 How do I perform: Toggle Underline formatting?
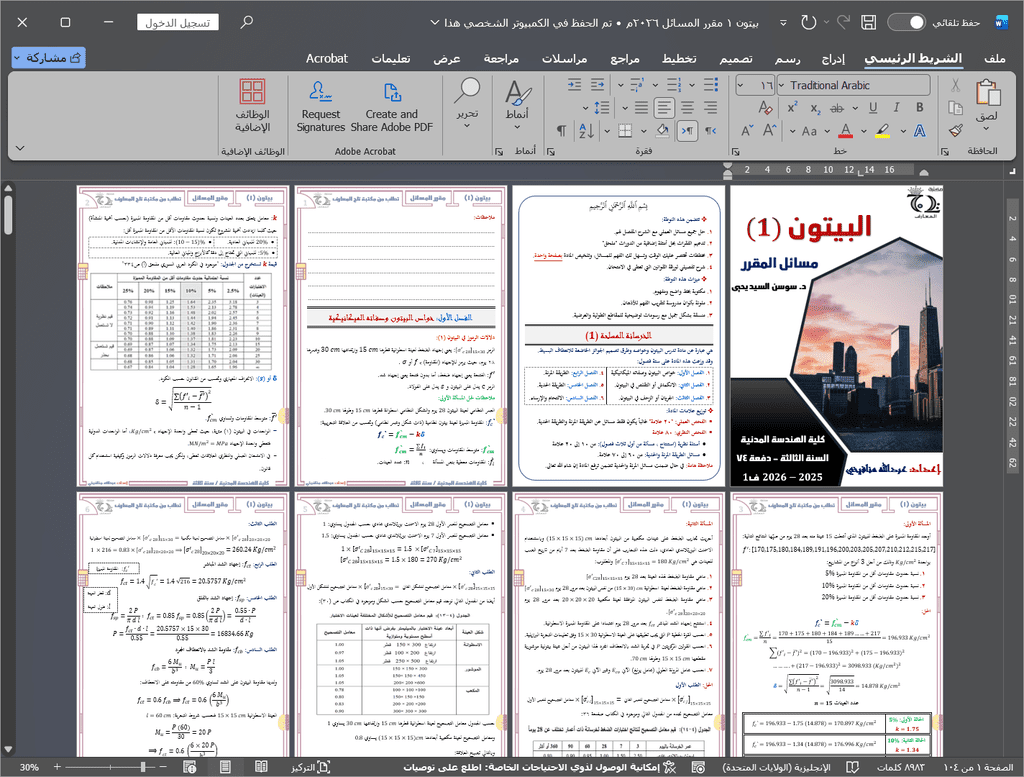click(872, 108)
